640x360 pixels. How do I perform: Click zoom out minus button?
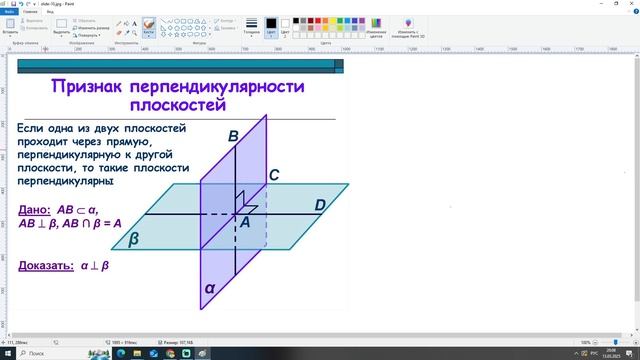point(595,342)
